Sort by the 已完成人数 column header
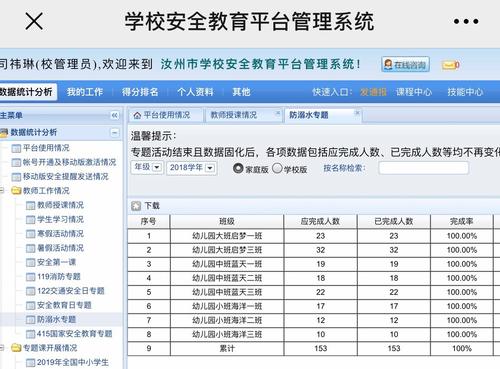 click(394, 221)
